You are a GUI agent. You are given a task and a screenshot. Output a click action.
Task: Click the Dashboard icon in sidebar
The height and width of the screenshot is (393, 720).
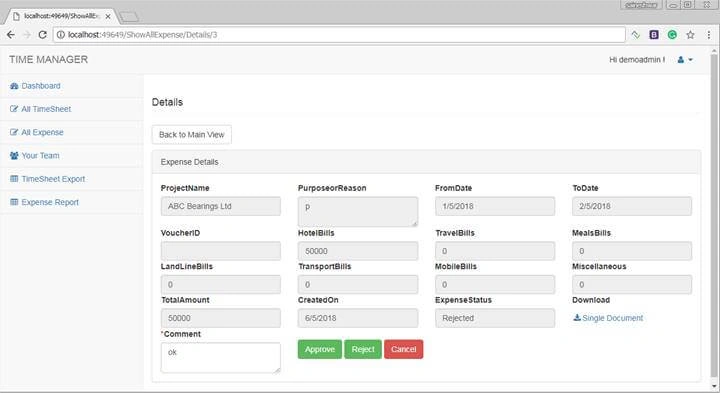coord(14,86)
